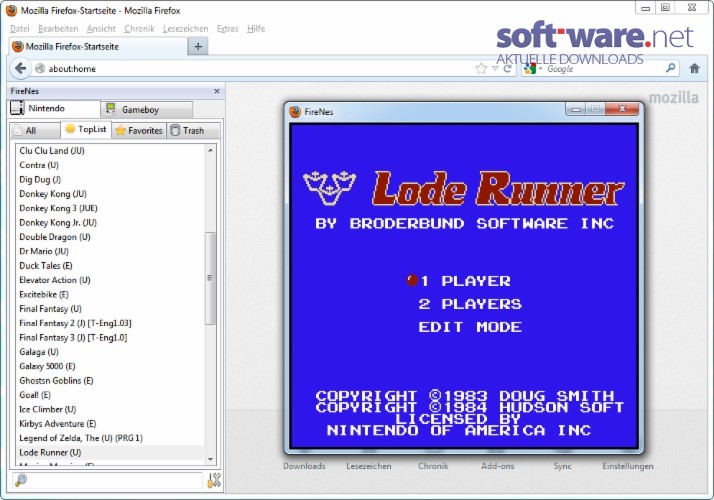Image resolution: width=714 pixels, height=500 pixels.
Task: Open Add-ons link on start page
Action: click(x=498, y=466)
